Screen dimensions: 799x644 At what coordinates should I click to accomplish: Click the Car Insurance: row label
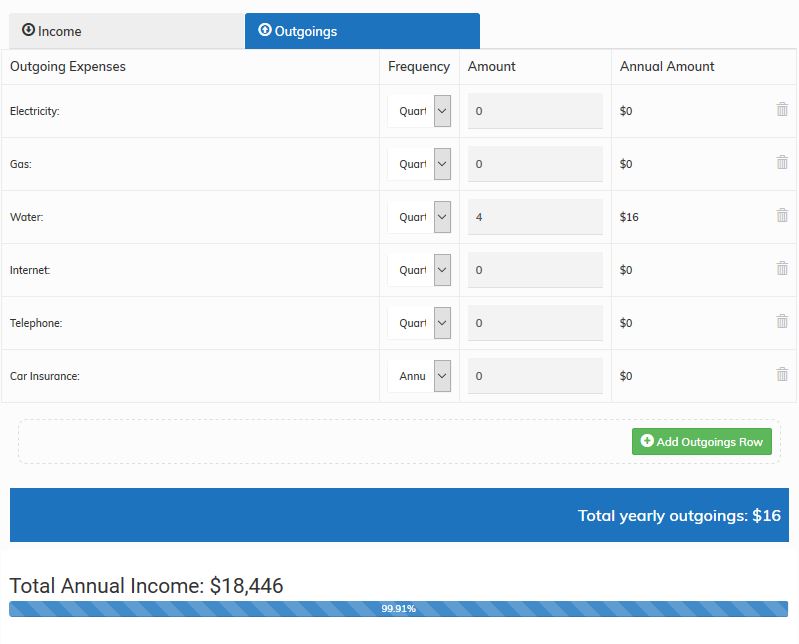[45, 376]
